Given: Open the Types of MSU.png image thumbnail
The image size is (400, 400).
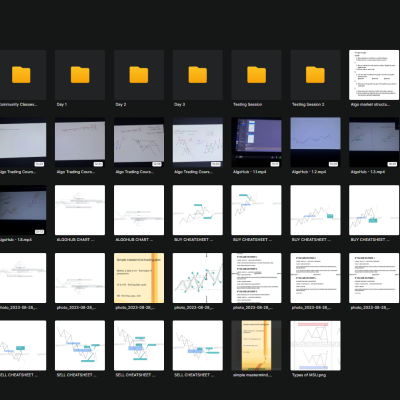Looking at the screenshot, I should (x=315, y=345).
